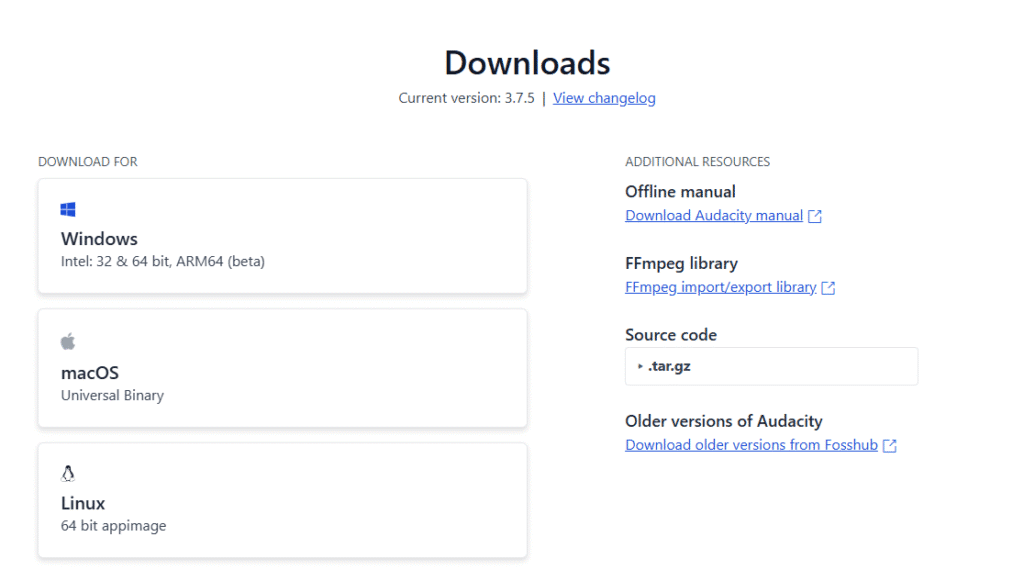Select the Linux download title

coord(83,503)
